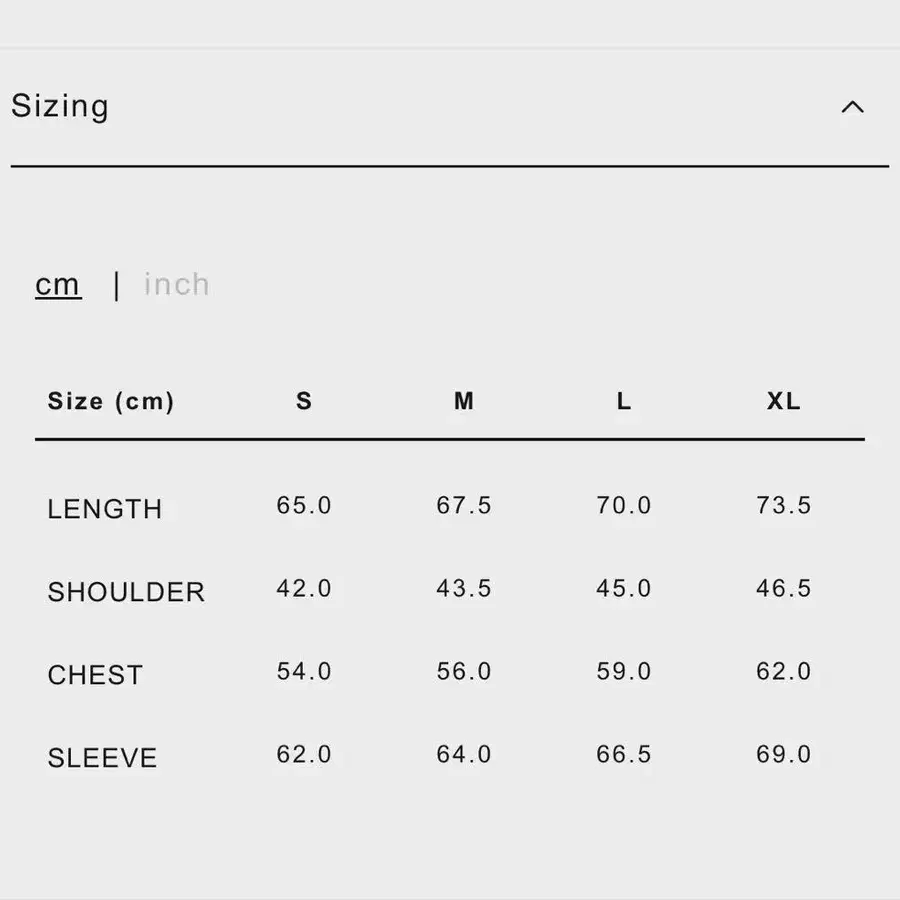Click the 65.0 length value for S
900x900 pixels.
point(304,506)
